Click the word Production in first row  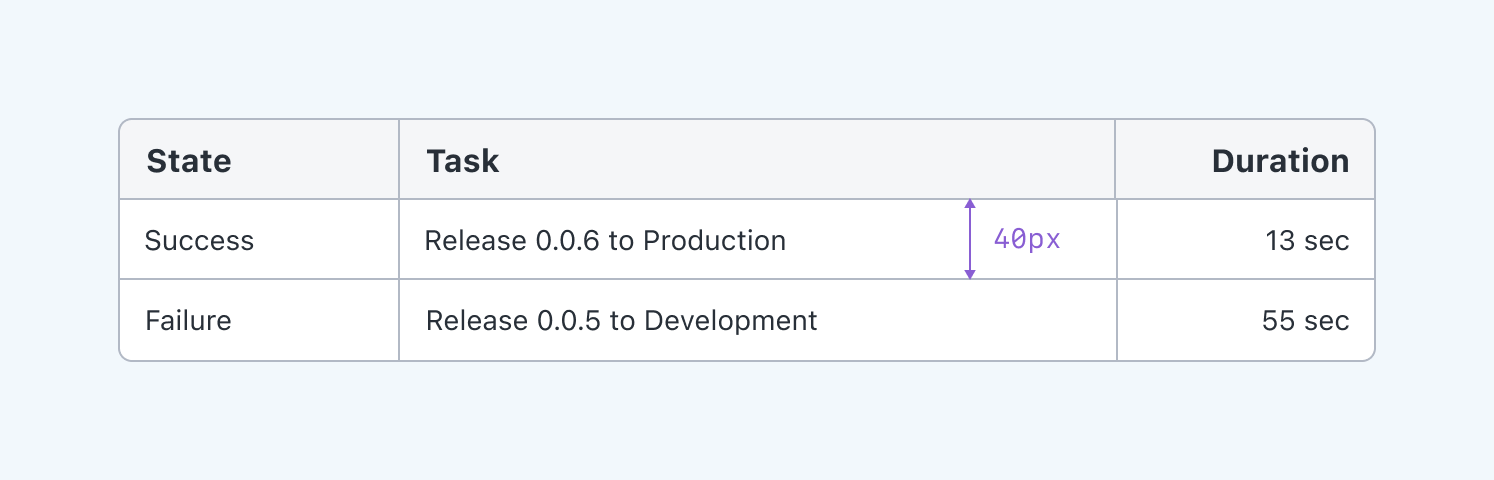tap(714, 241)
